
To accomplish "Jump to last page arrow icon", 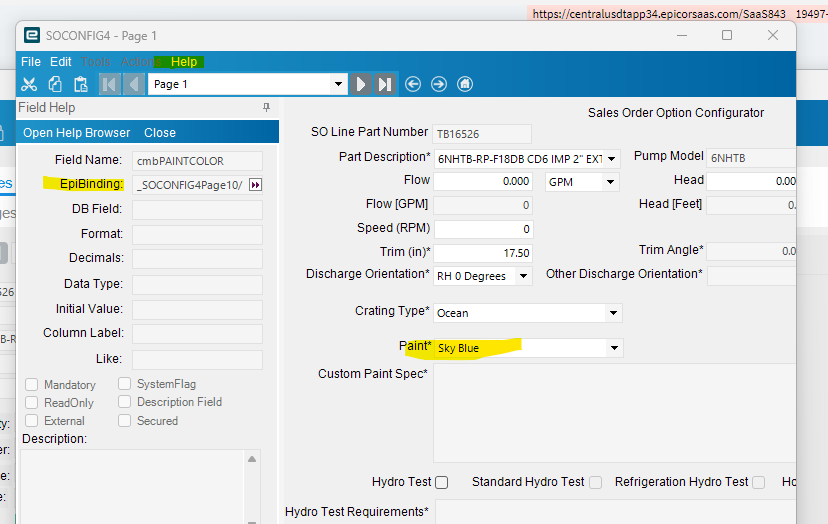I will pyautogui.click(x=385, y=85).
